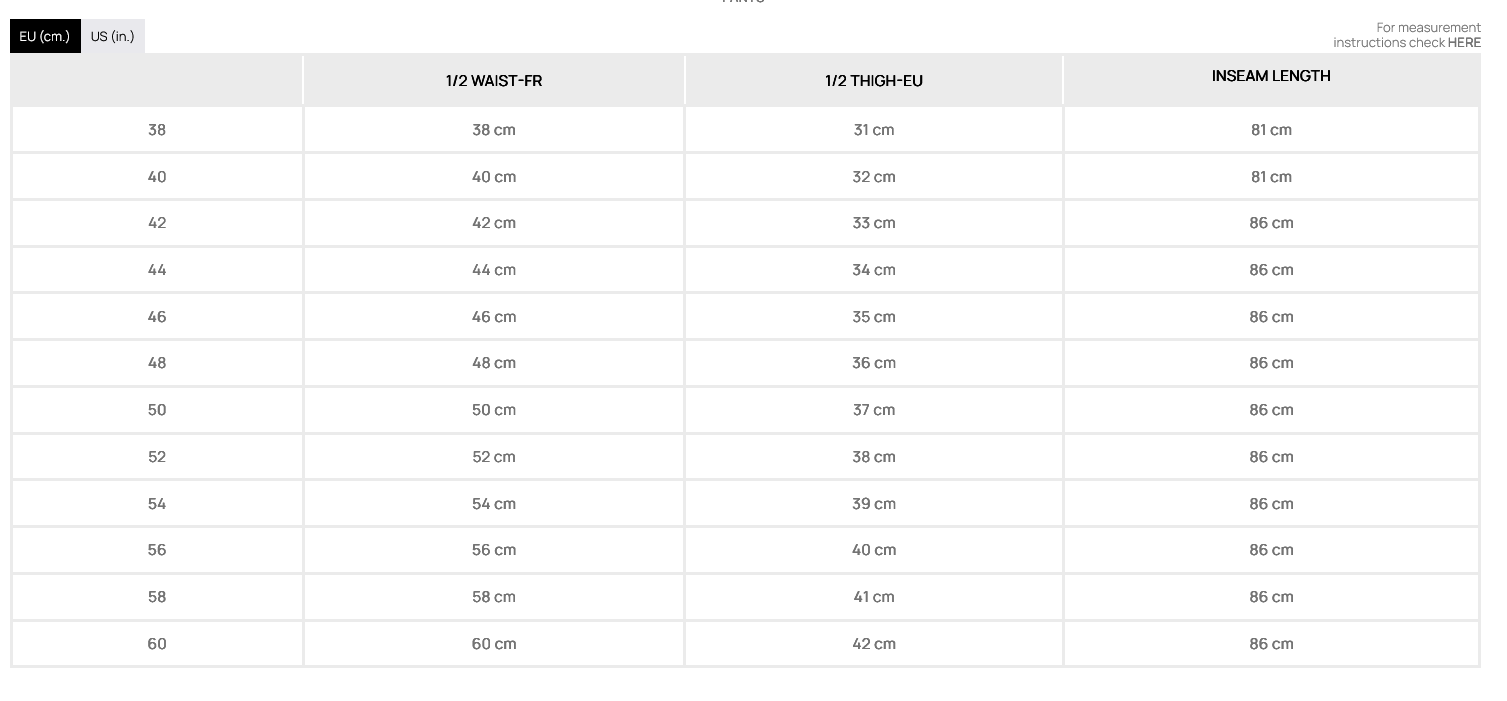
Task: Select size 50 row label
Action: tap(157, 410)
